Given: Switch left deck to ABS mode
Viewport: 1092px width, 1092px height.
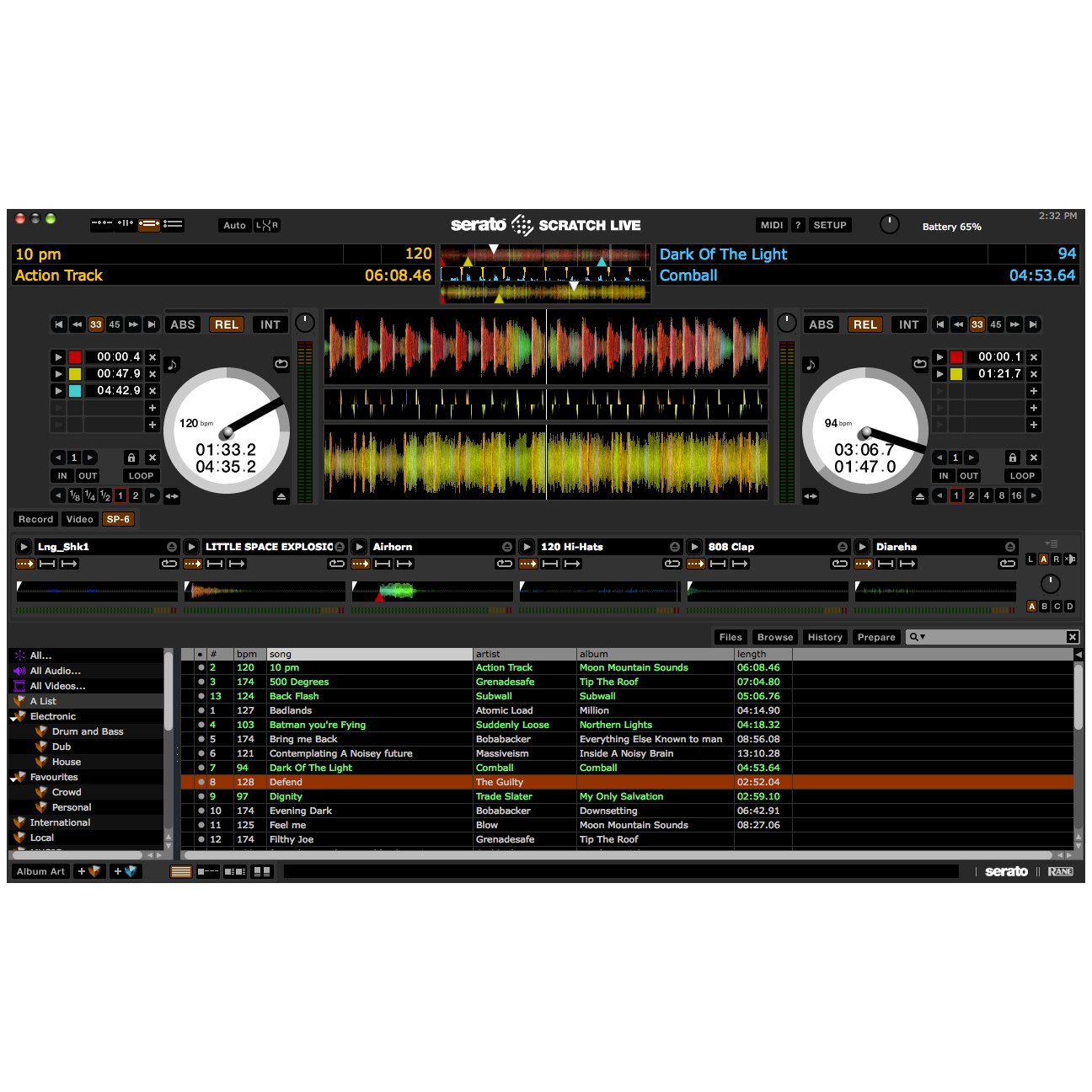Looking at the screenshot, I should (x=183, y=324).
